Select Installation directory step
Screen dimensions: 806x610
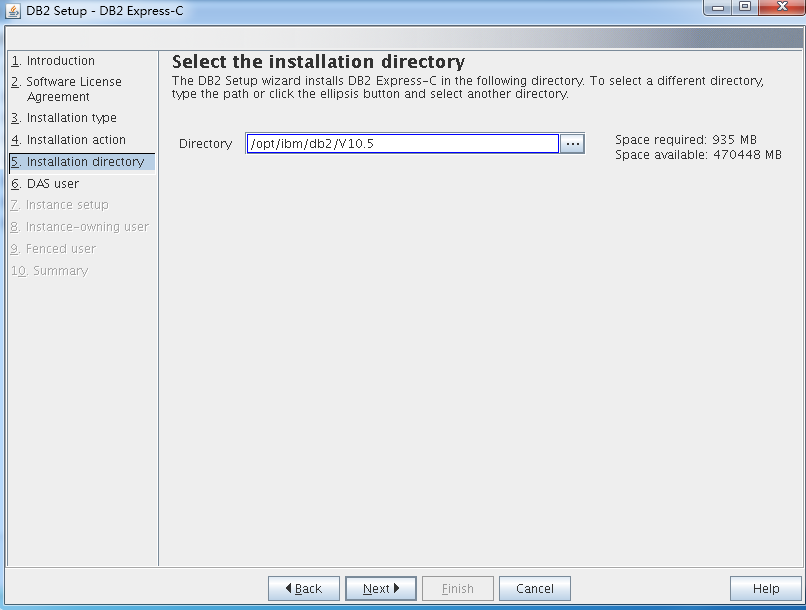point(82,162)
